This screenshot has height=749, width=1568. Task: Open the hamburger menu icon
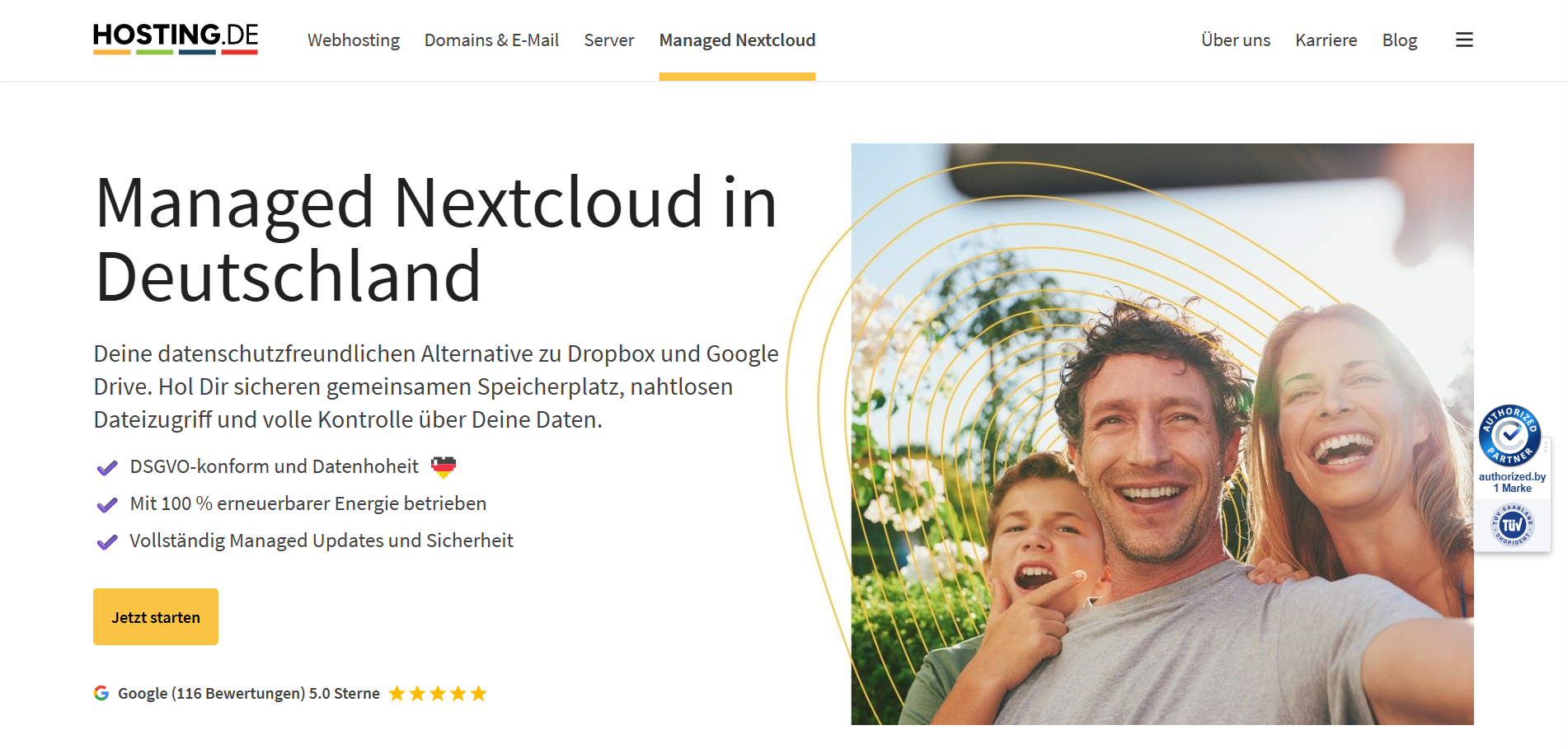click(1464, 40)
